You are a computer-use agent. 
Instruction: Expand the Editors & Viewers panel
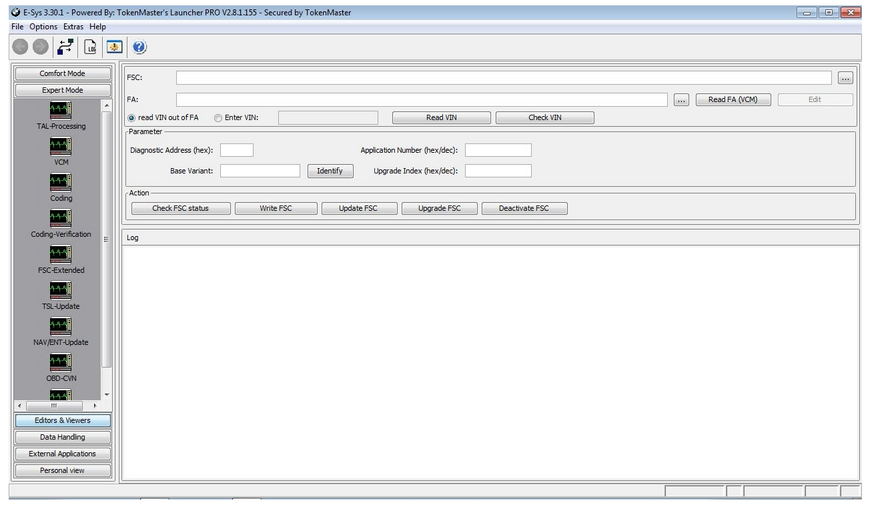pyautogui.click(x=63, y=421)
